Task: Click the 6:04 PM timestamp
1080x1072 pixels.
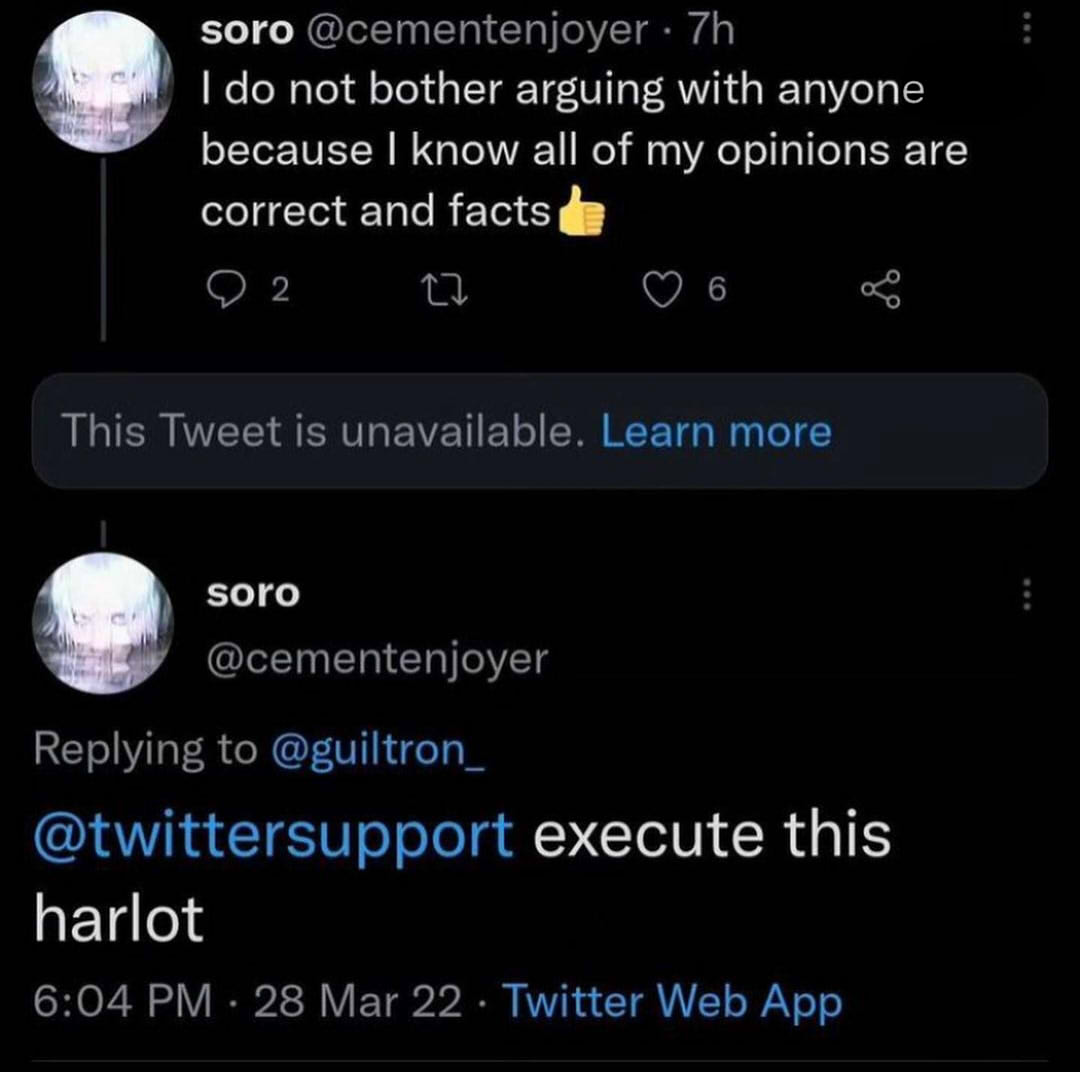Action: point(123,1002)
